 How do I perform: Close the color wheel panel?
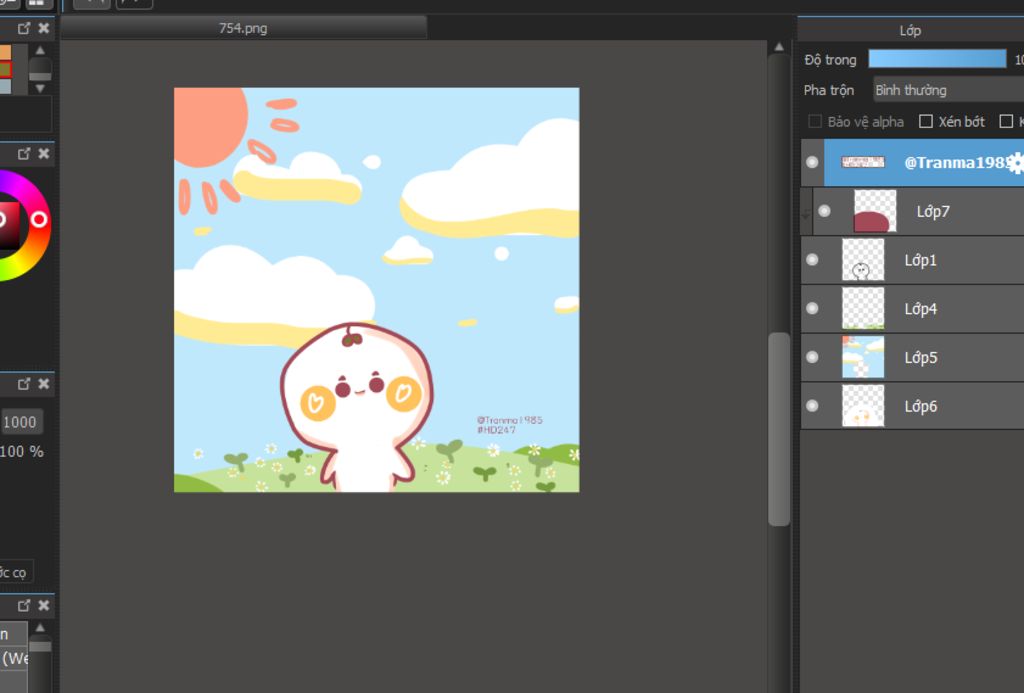coord(44,153)
